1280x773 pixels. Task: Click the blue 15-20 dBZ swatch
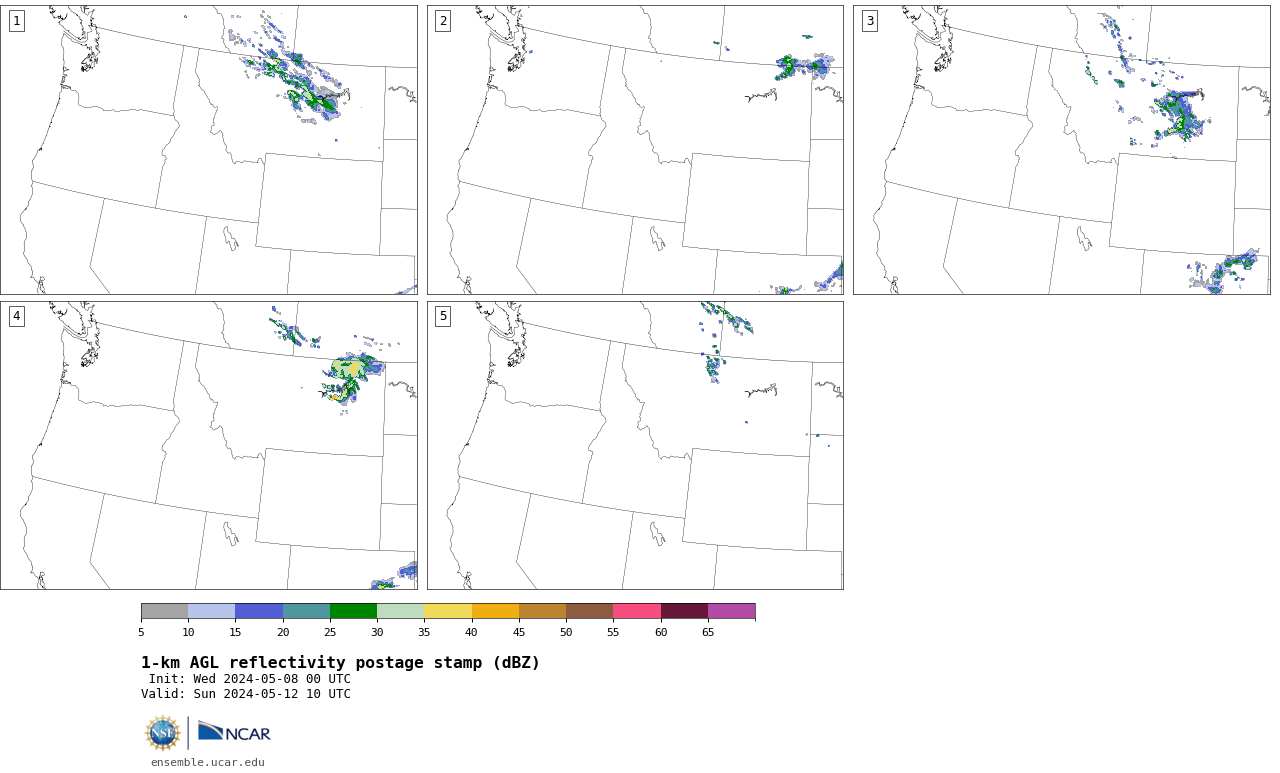[x=259, y=611]
